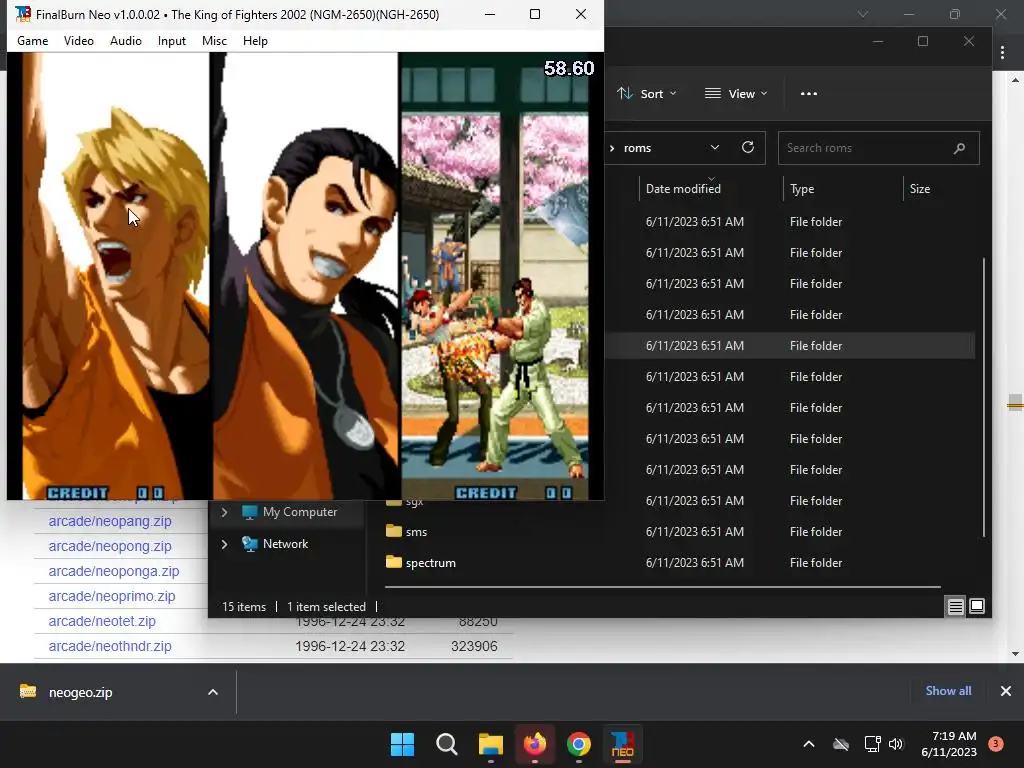Image resolution: width=1024 pixels, height=768 pixels.
Task: Open arcade/neothndr.zip link in browser
Action: 110,646
